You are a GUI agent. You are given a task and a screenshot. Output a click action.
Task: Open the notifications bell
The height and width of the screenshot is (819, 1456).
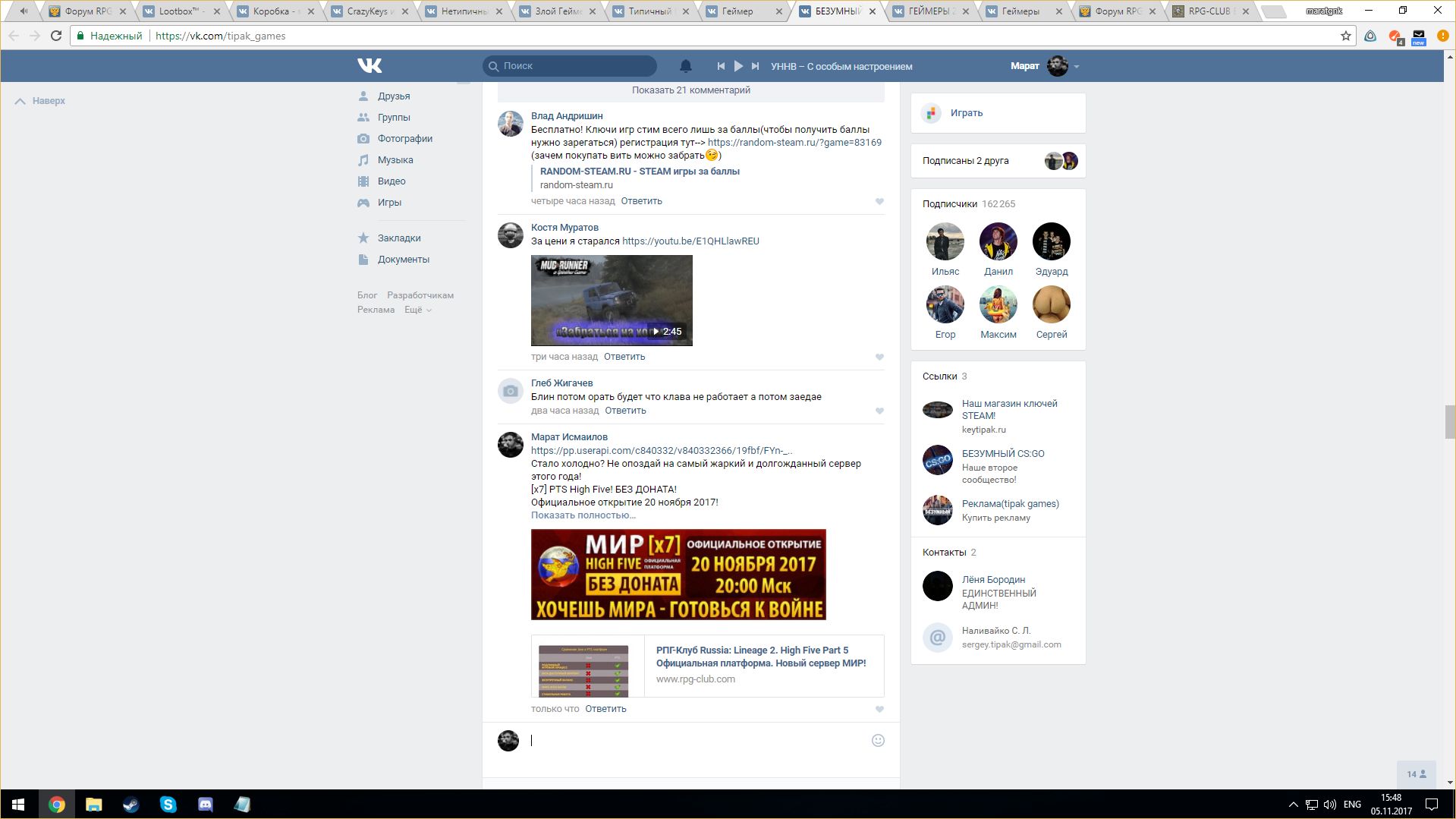point(685,66)
